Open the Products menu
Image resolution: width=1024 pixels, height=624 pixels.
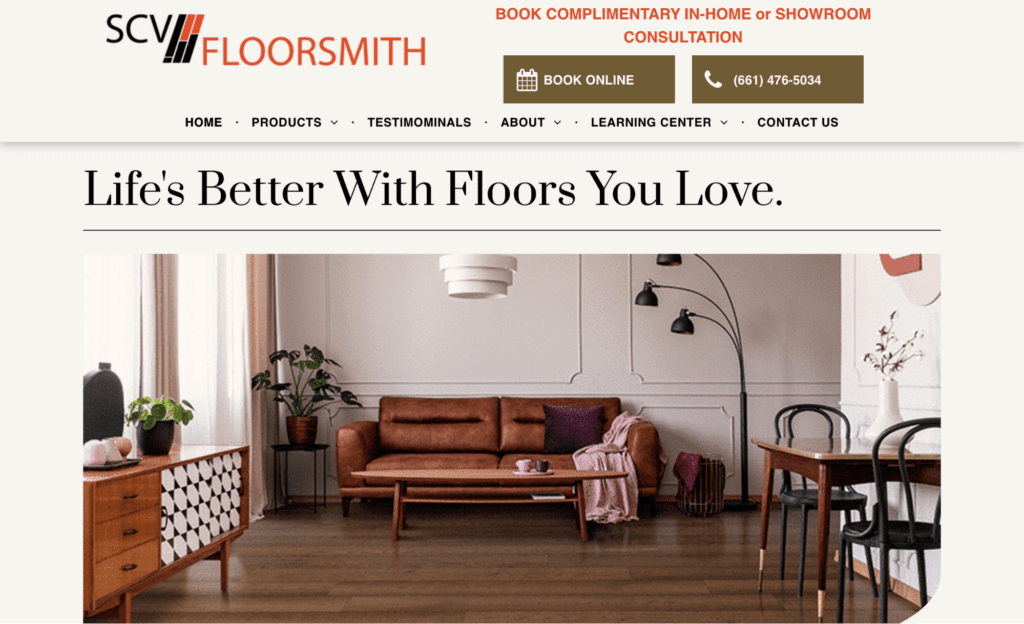coord(286,122)
